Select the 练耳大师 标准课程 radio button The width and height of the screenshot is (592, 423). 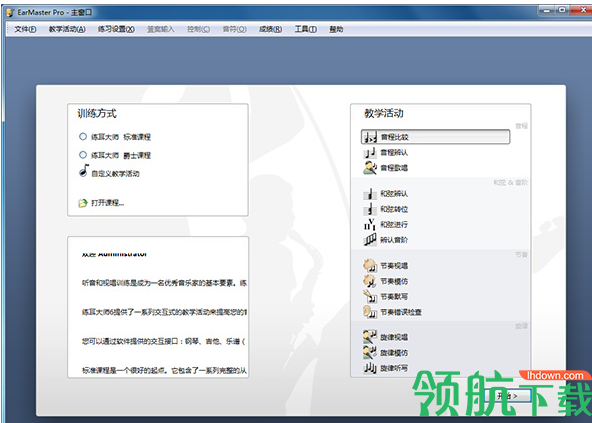click(83, 136)
